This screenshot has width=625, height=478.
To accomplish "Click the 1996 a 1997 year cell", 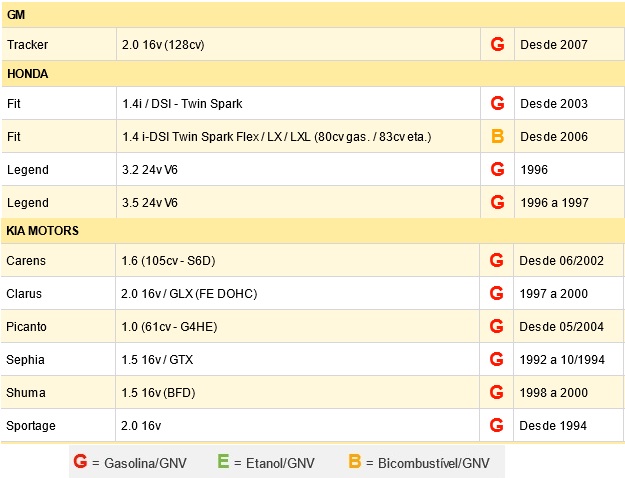I will click(x=569, y=202).
